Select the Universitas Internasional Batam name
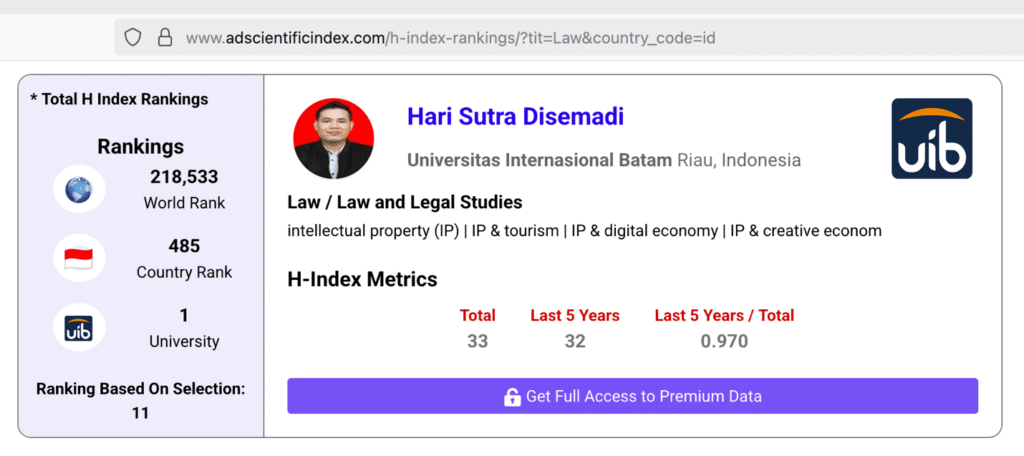Screen dimensions: 1024x456 coord(539,160)
